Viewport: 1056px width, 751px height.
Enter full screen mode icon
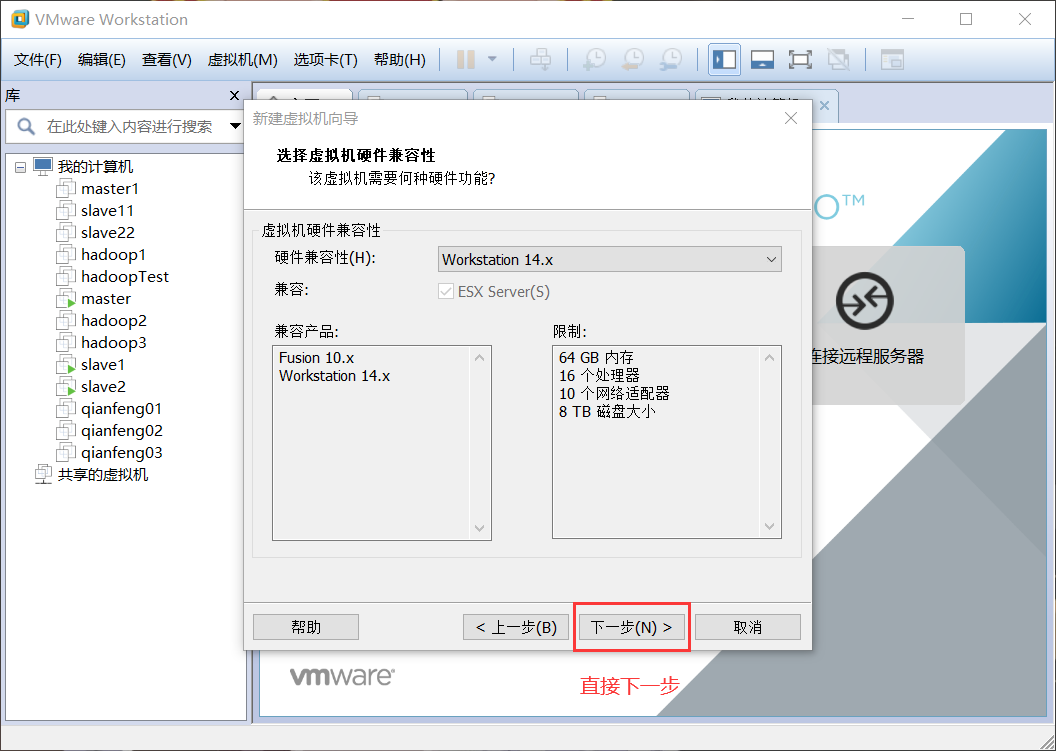[x=800, y=60]
